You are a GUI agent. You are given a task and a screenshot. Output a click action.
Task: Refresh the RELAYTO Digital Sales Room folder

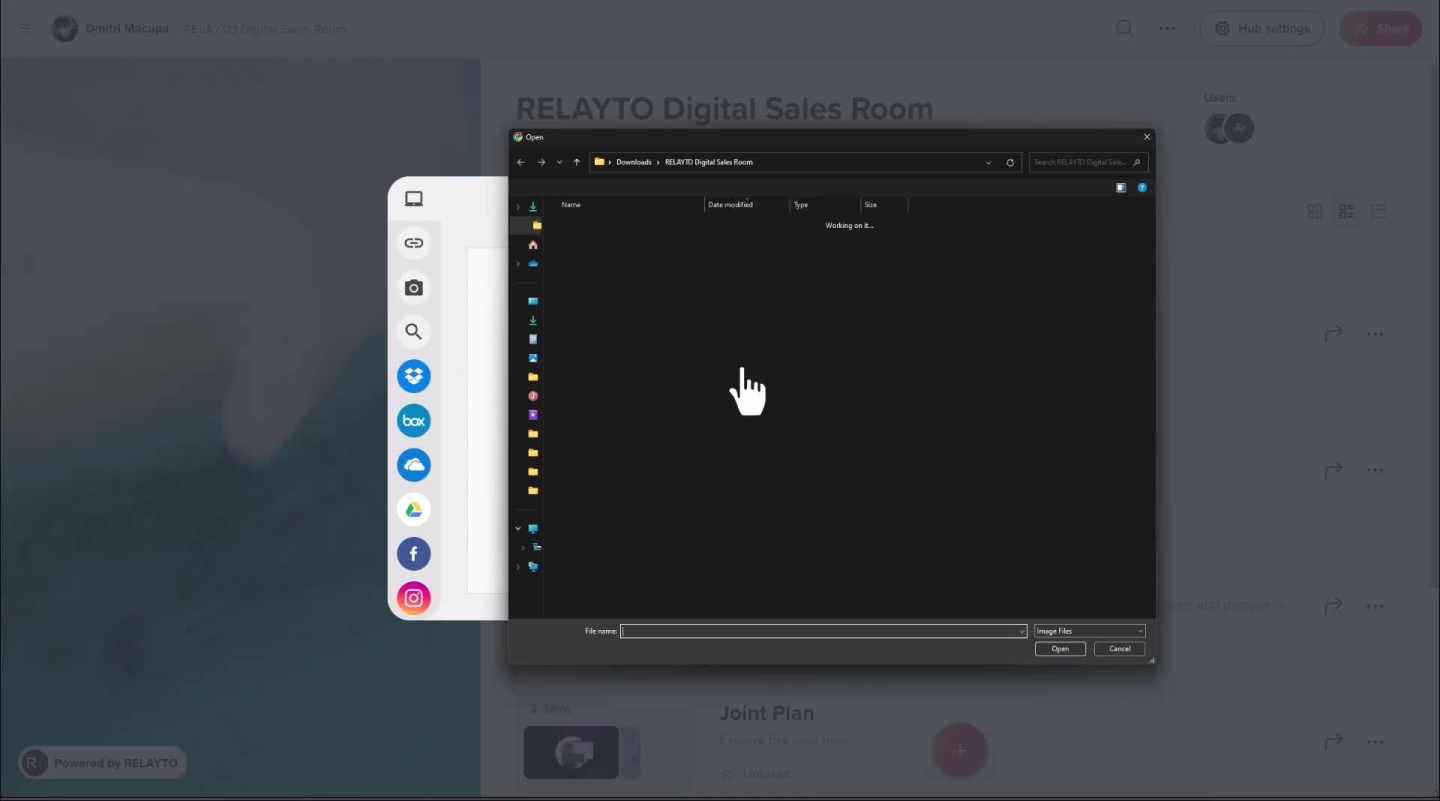pyautogui.click(x=1010, y=162)
